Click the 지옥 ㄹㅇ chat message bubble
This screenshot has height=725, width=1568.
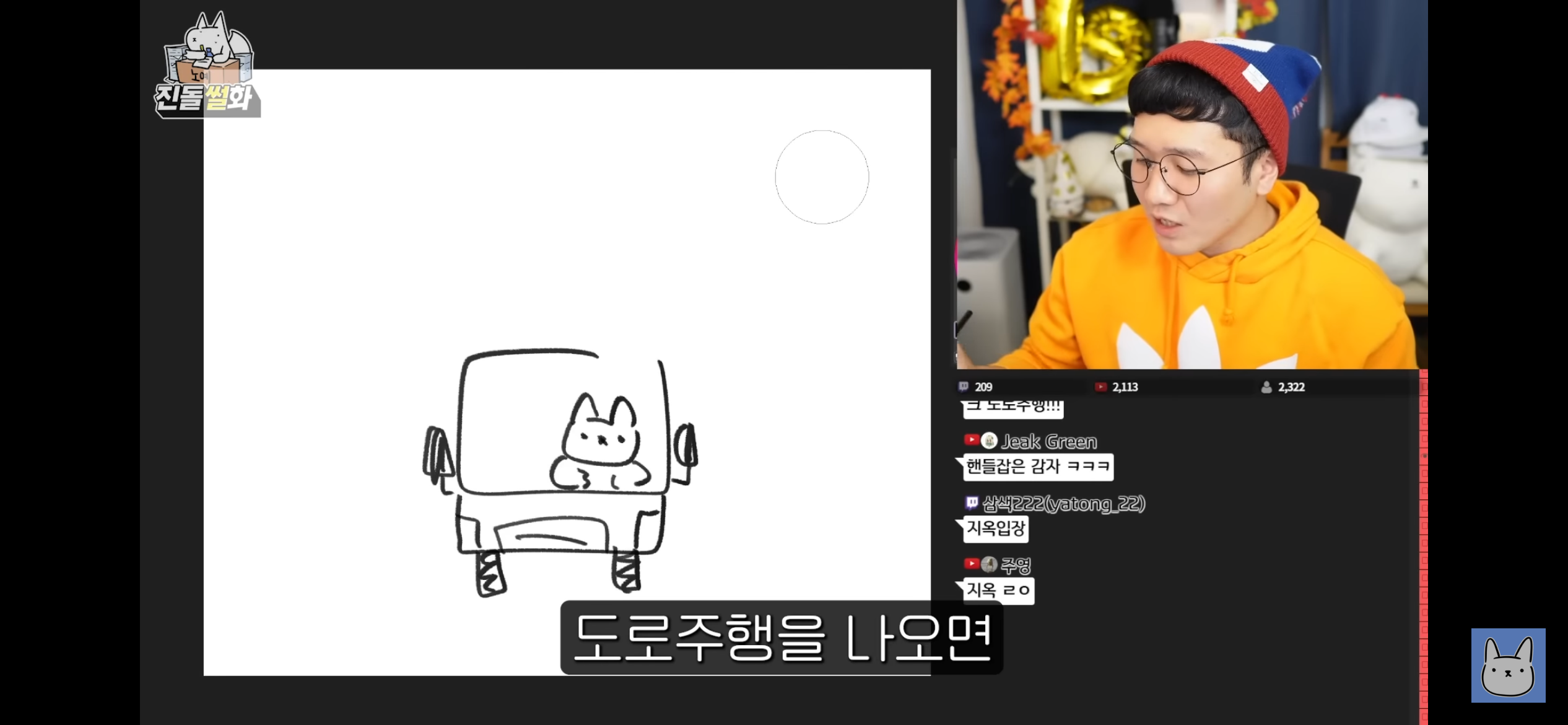998,591
